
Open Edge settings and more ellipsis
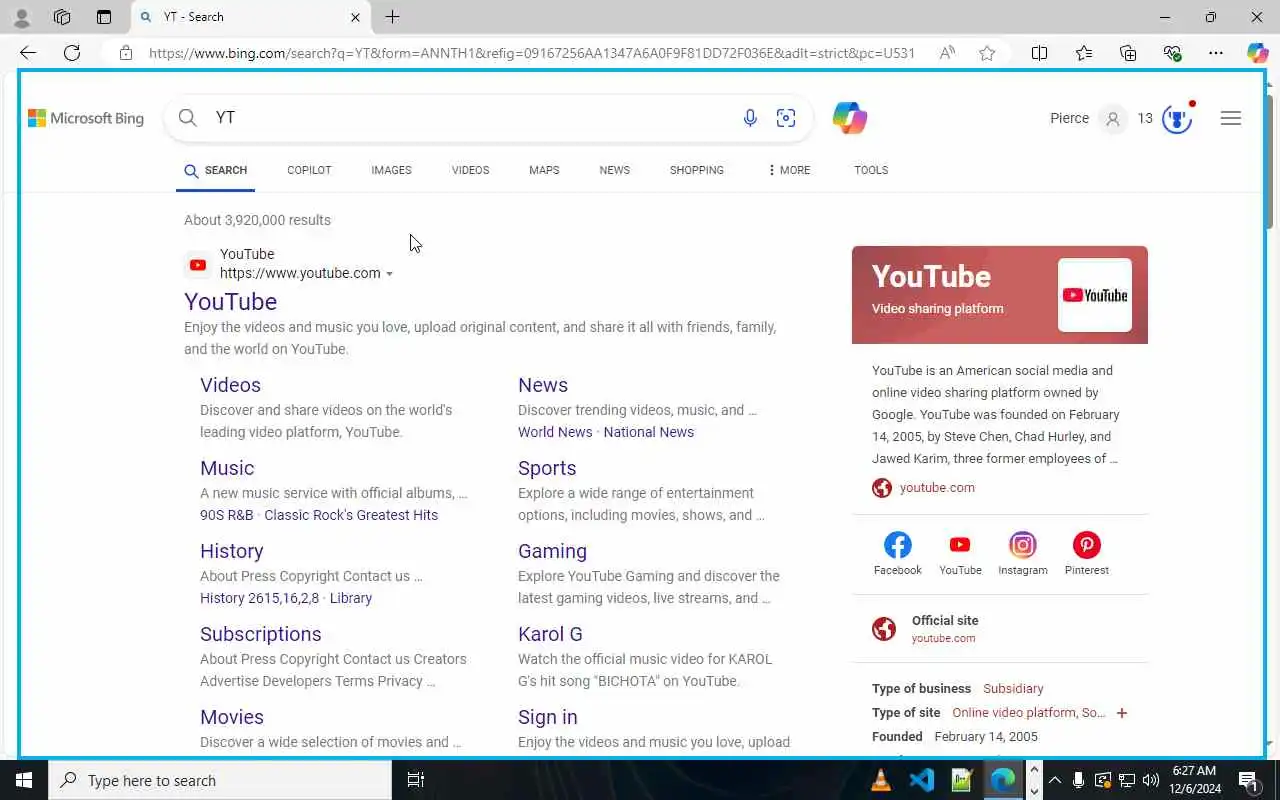click(x=1216, y=53)
